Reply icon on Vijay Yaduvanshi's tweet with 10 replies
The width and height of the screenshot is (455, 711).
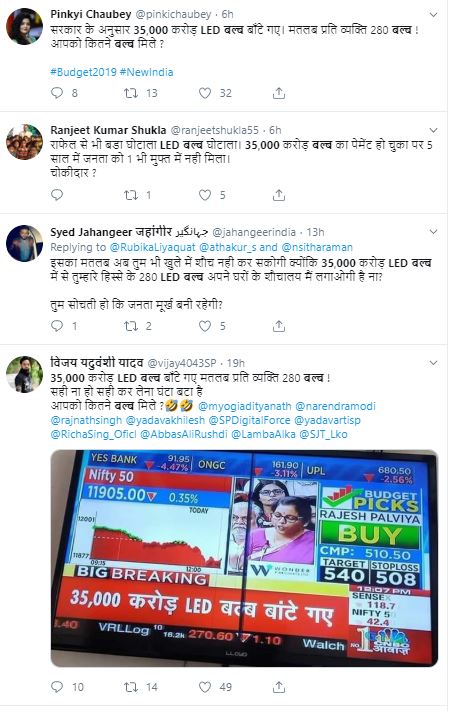click(x=57, y=687)
